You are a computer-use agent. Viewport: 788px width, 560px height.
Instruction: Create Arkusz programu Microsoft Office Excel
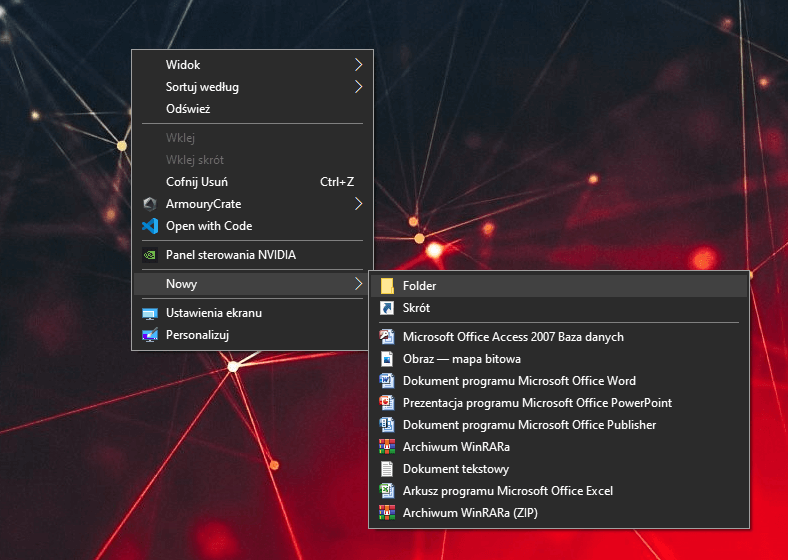click(x=559, y=491)
